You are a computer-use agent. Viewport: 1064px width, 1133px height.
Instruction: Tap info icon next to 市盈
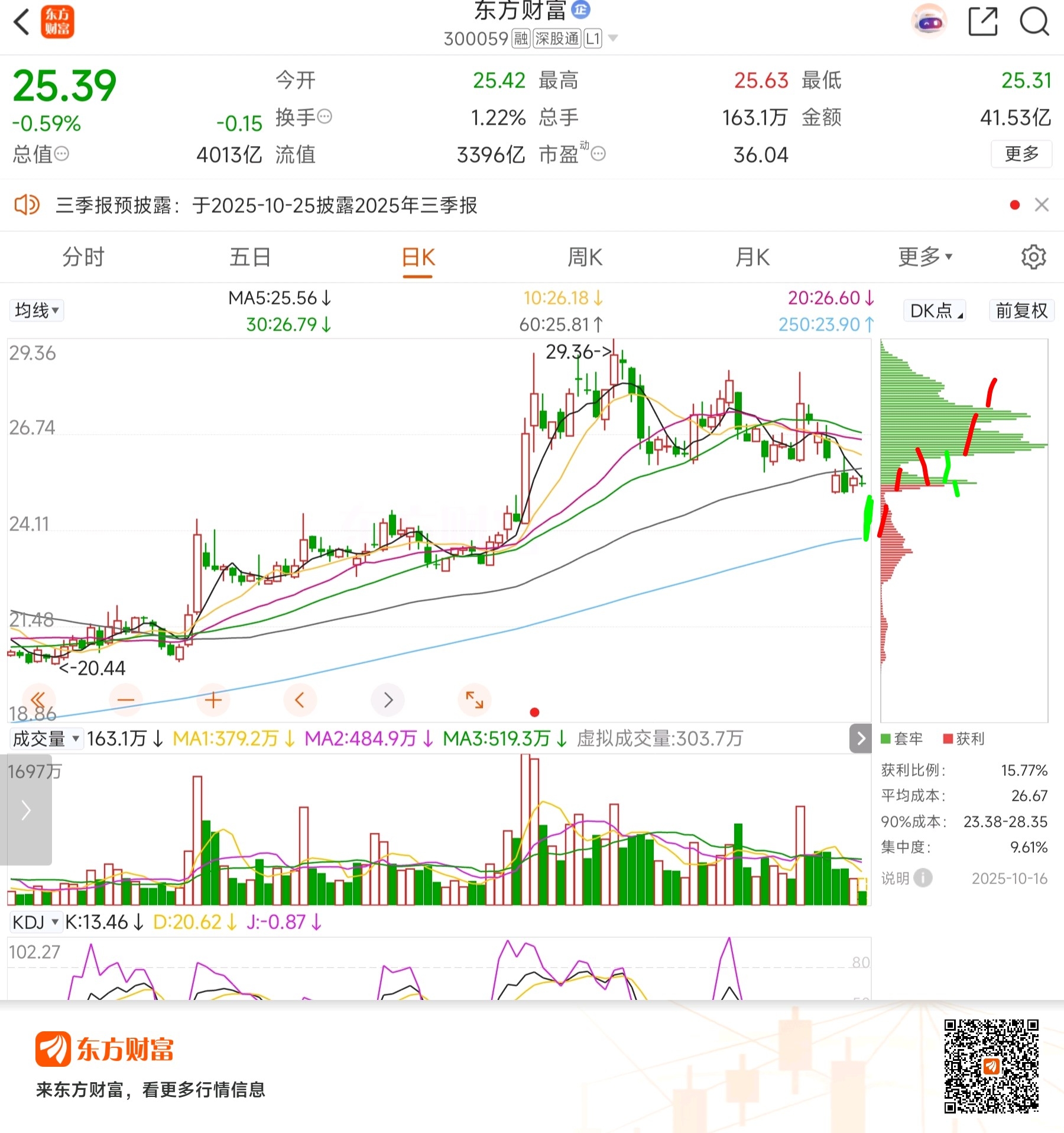tap(598, 154)
